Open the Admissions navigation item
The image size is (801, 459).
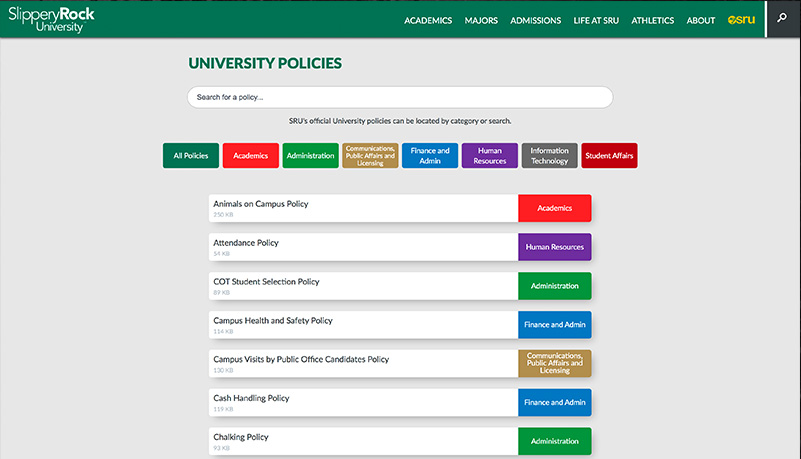535,20
